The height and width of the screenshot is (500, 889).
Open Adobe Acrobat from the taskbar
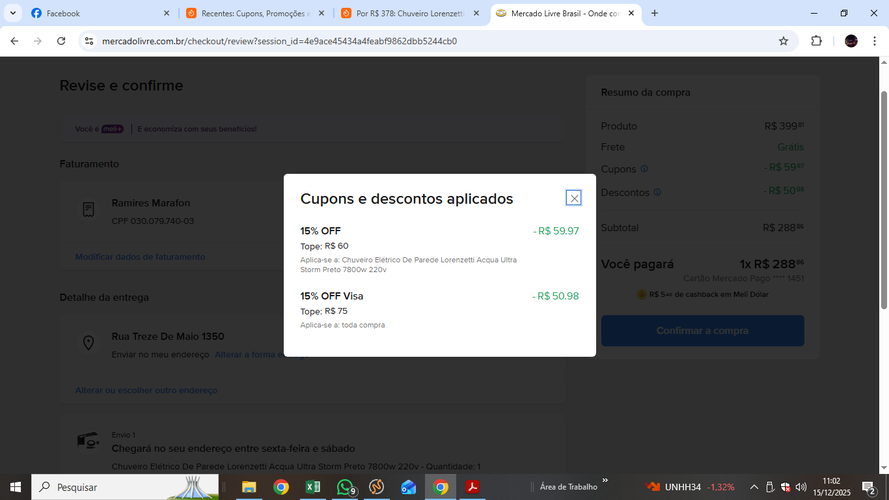point(472,487)
